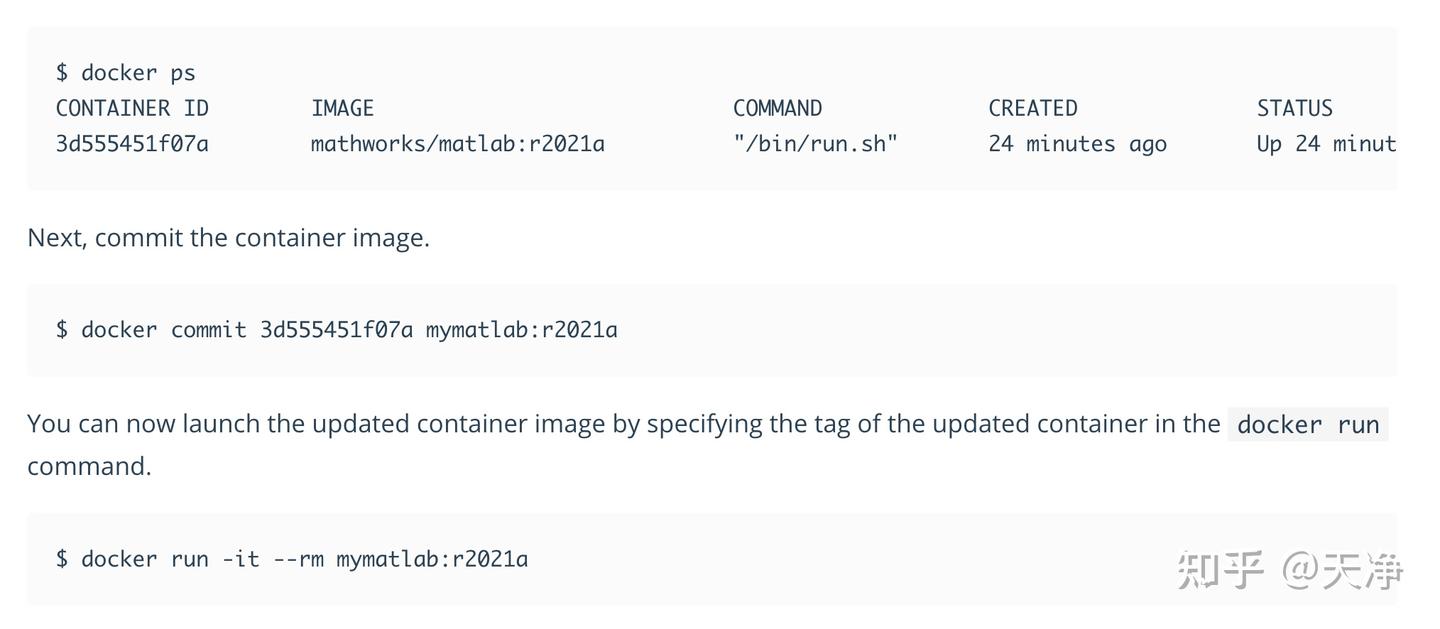Click the @天净 author watermark
This screenshot has height=629, width=1440.
[1343, 570]
